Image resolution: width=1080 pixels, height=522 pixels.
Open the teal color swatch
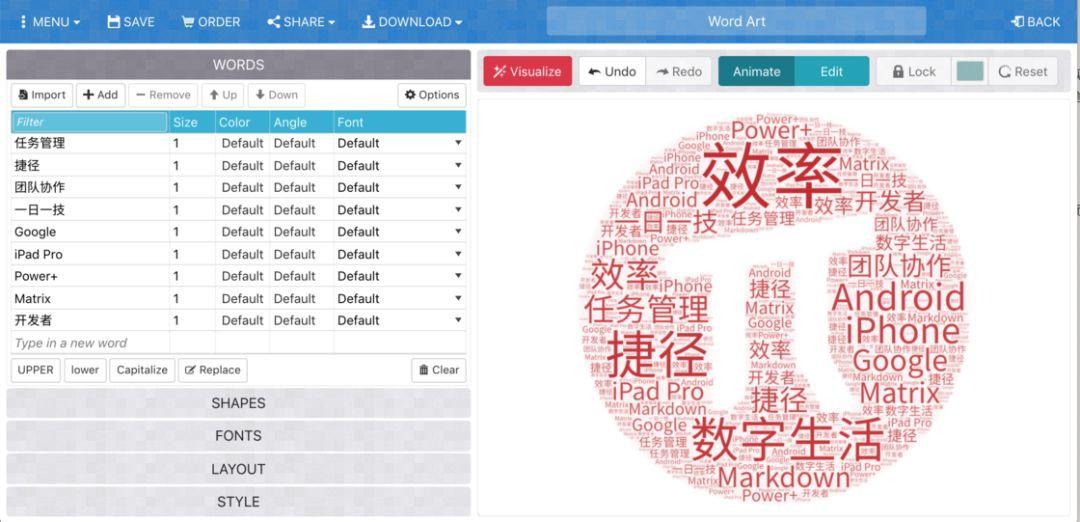coord(970,71)
